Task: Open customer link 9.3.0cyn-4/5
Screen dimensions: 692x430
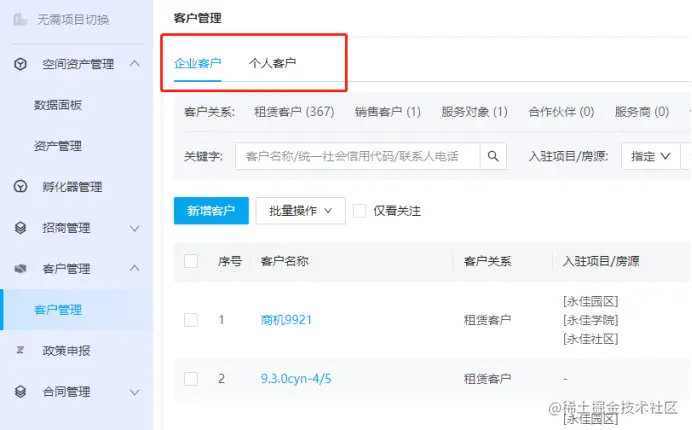Action: point(296,379)
